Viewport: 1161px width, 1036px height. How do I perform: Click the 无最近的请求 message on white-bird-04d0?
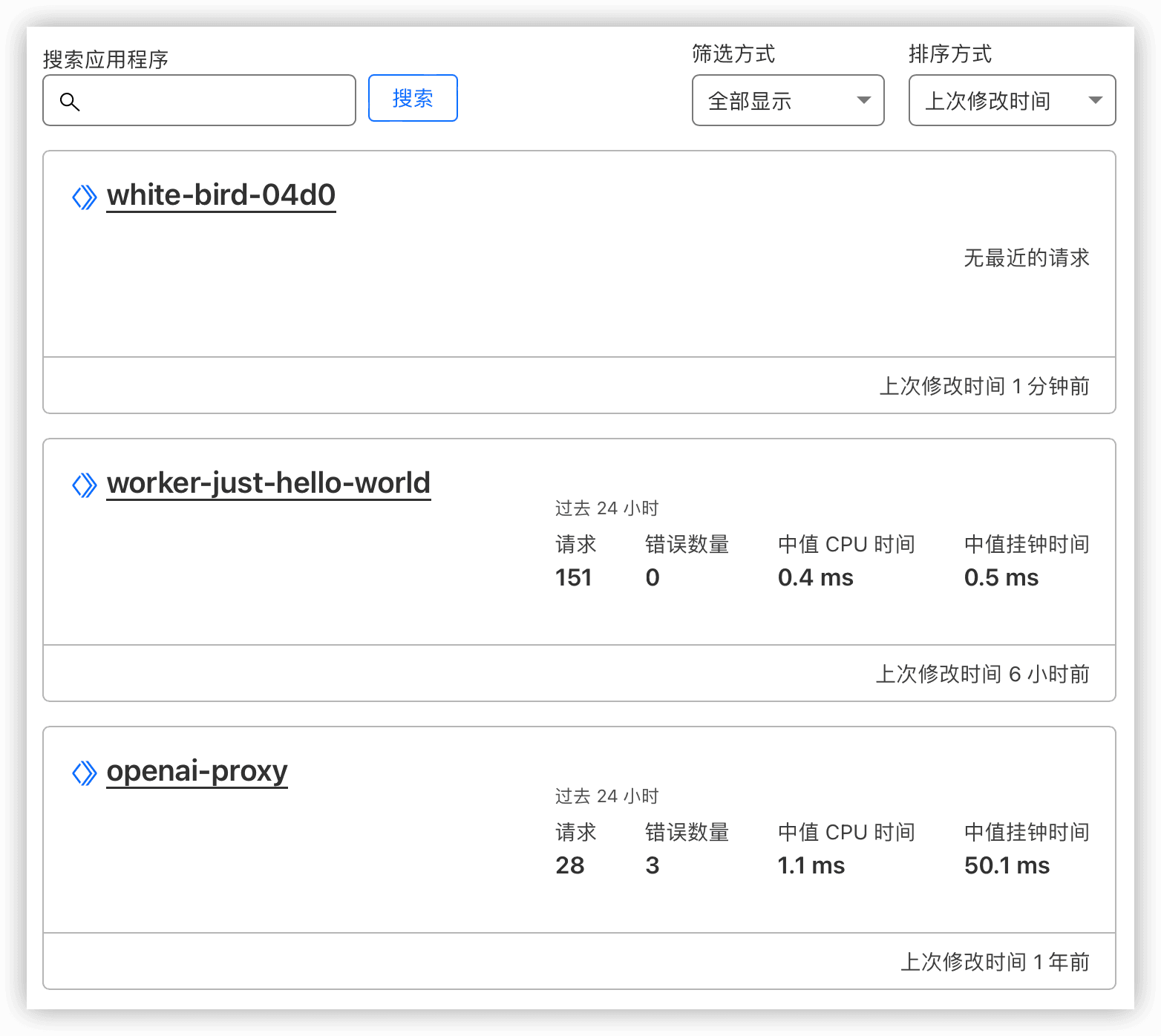coord(1027,258)
